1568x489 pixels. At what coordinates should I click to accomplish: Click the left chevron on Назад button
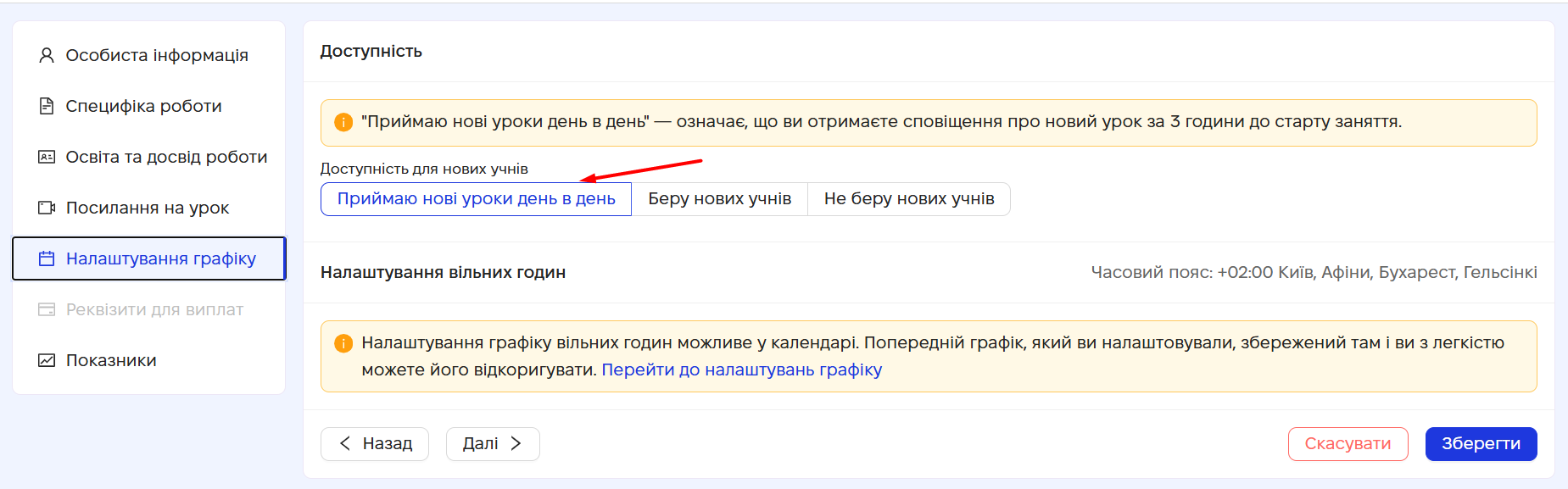point(345,443)
